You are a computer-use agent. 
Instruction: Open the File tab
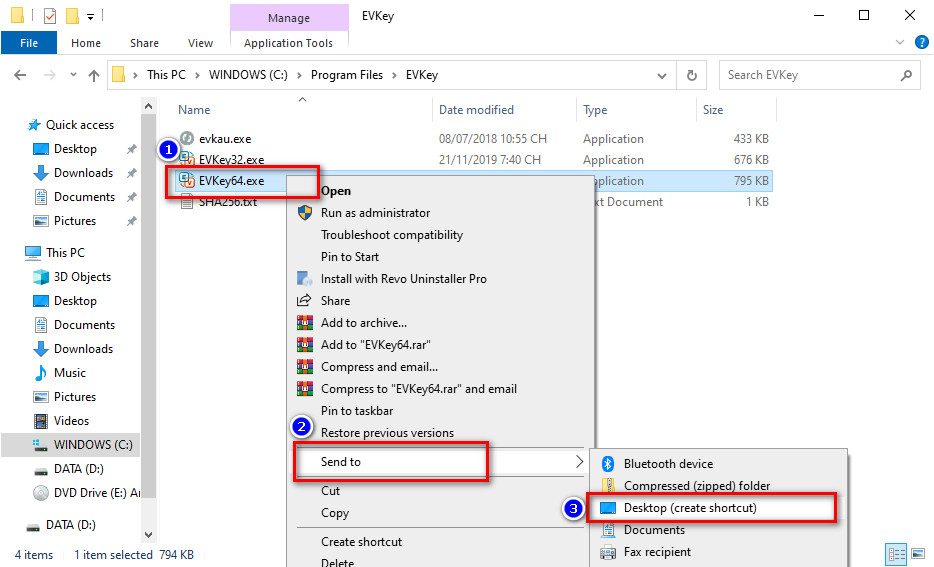coord(29,43)
